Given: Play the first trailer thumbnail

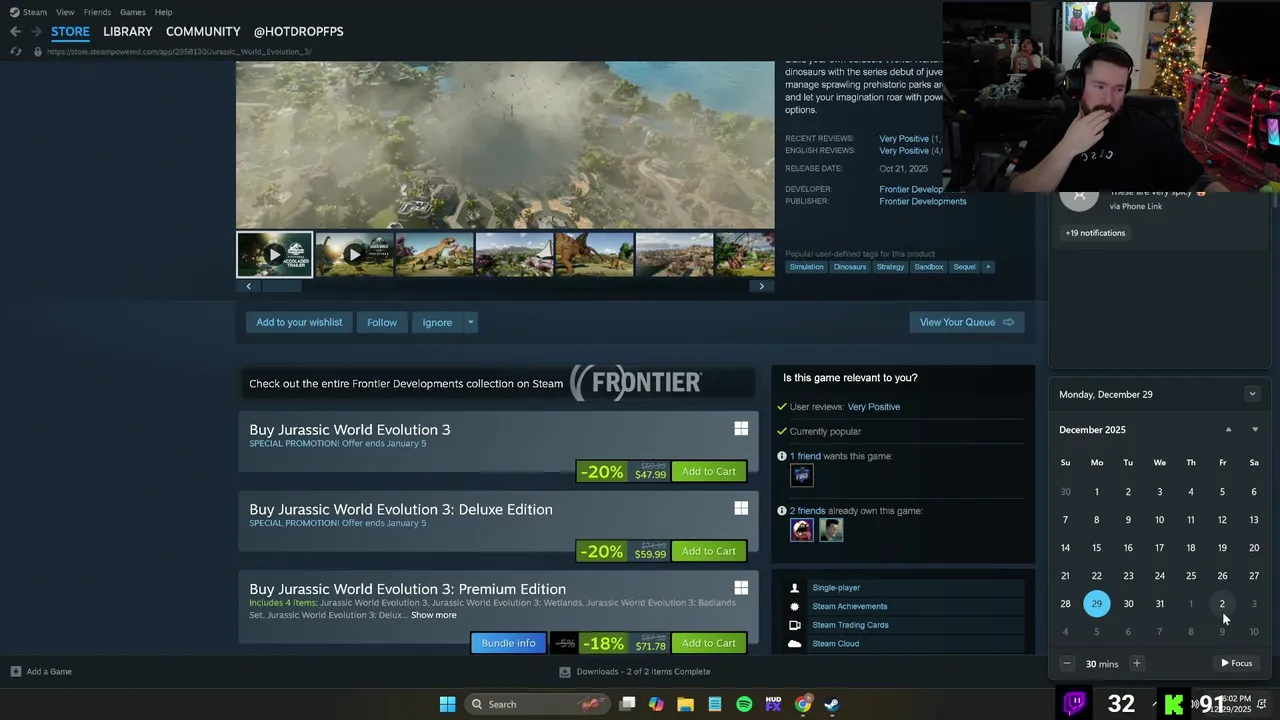Looking at the screenshot, I should point(274,254).
